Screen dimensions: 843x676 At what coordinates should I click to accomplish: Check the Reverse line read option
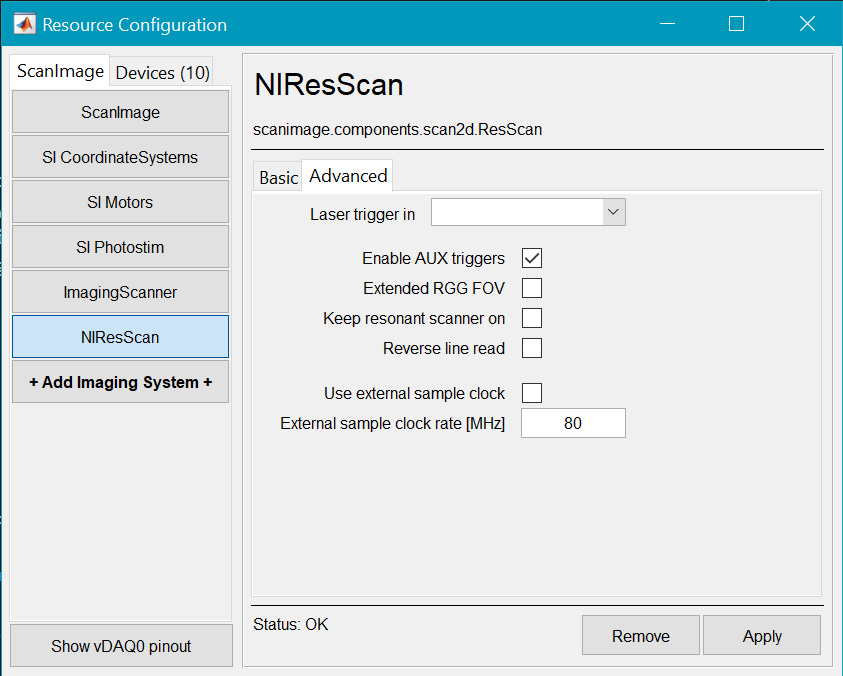[532, 348]
